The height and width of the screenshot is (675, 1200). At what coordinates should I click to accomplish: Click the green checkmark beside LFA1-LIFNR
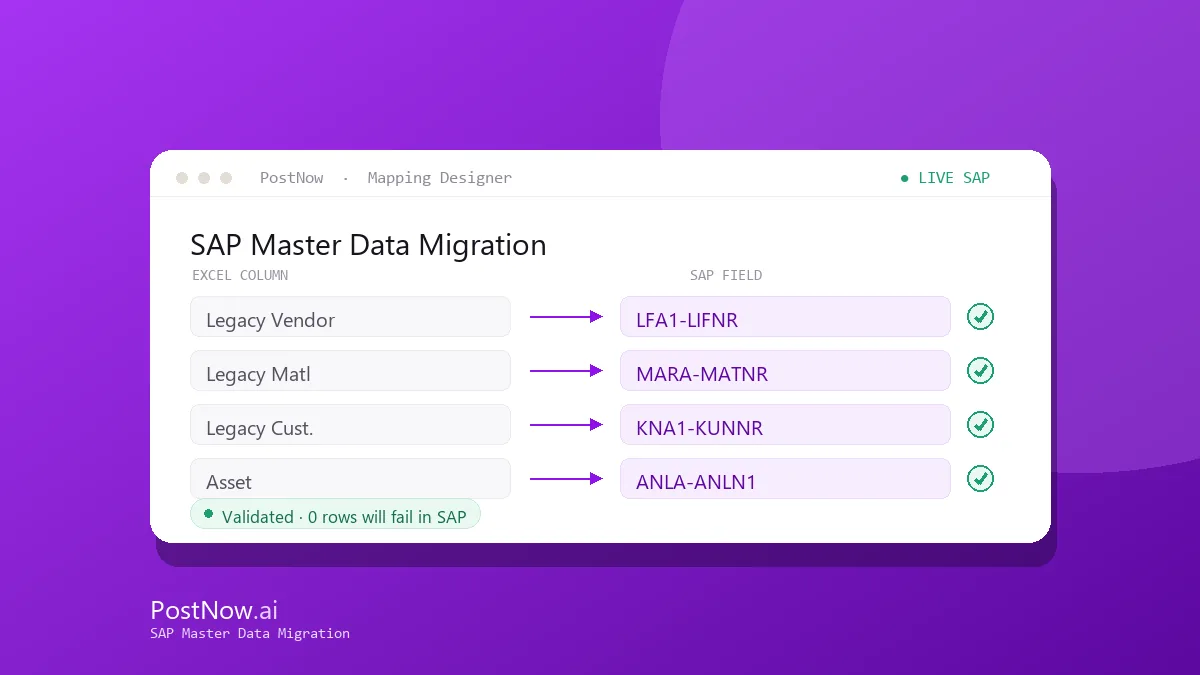point(980,317)
